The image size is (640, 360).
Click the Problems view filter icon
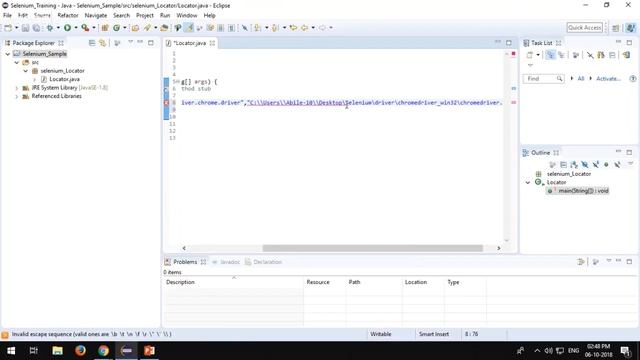(581, 262)
